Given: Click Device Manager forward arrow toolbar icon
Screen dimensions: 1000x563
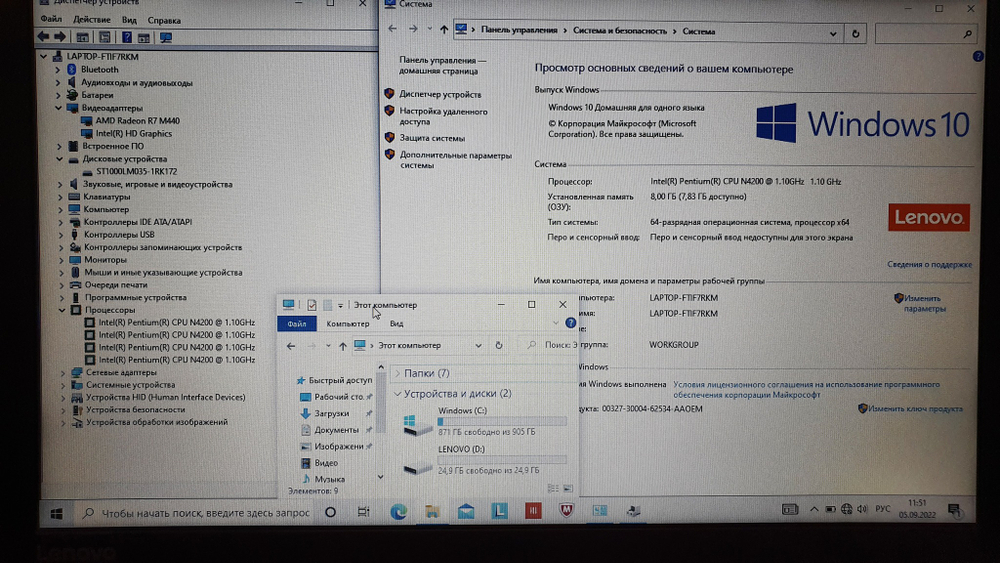Looking at the screenshot, I should [x=60, y=37].
